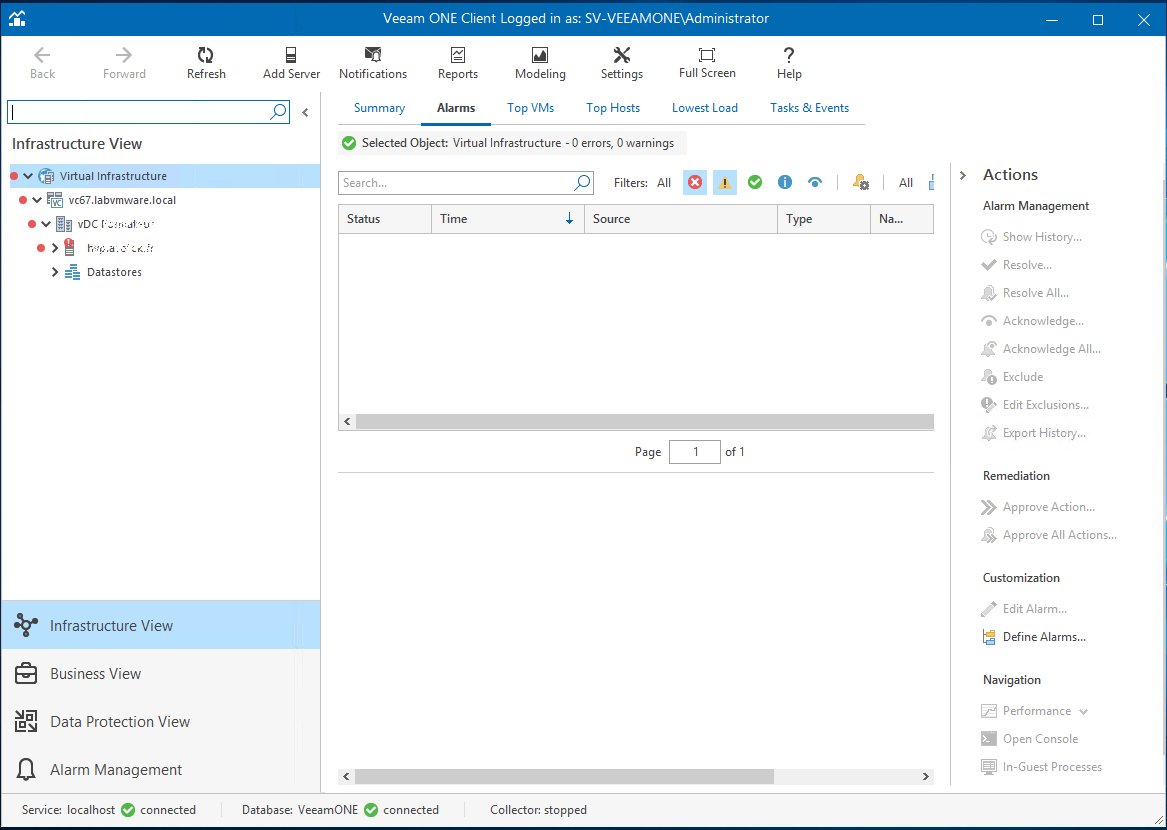Go Back using toolbar arrow

pos(42,63)
